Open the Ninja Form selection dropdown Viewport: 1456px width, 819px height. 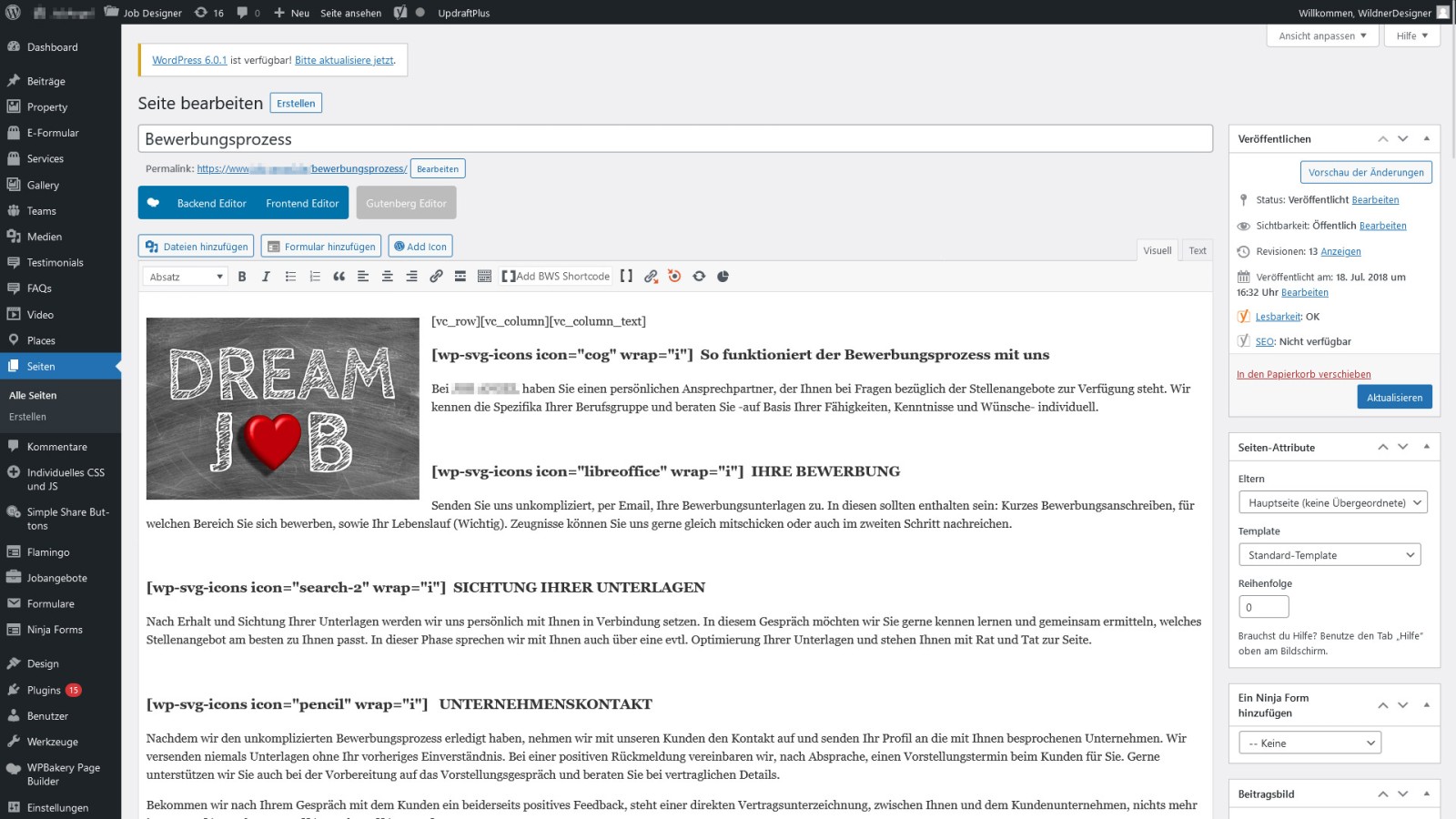[x=1309, y=743]
